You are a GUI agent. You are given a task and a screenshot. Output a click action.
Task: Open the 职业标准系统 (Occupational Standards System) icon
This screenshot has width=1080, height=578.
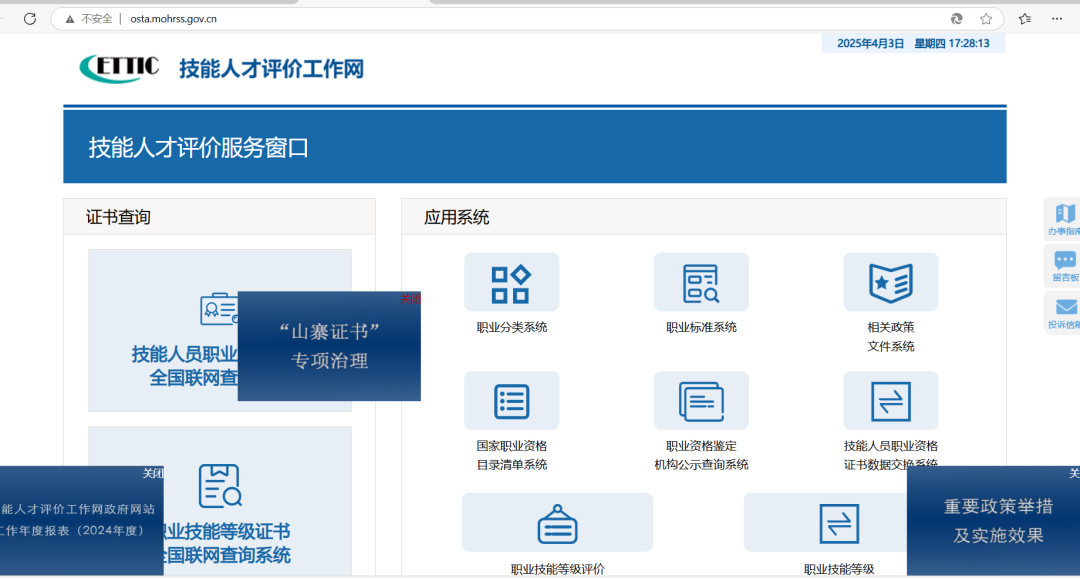(701, 282)
